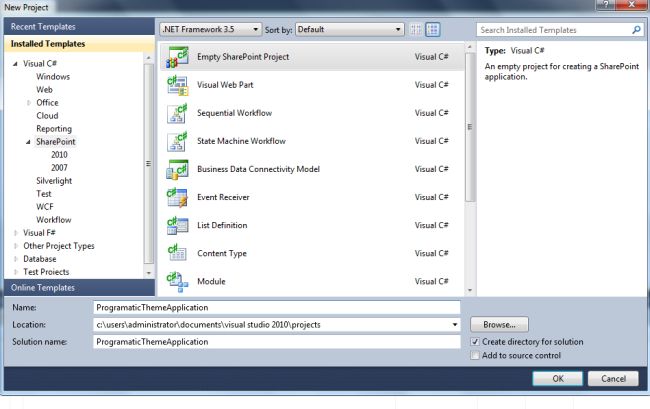Select the Workflow category
Screen dimensions: 650x409
tap(53, 220)
